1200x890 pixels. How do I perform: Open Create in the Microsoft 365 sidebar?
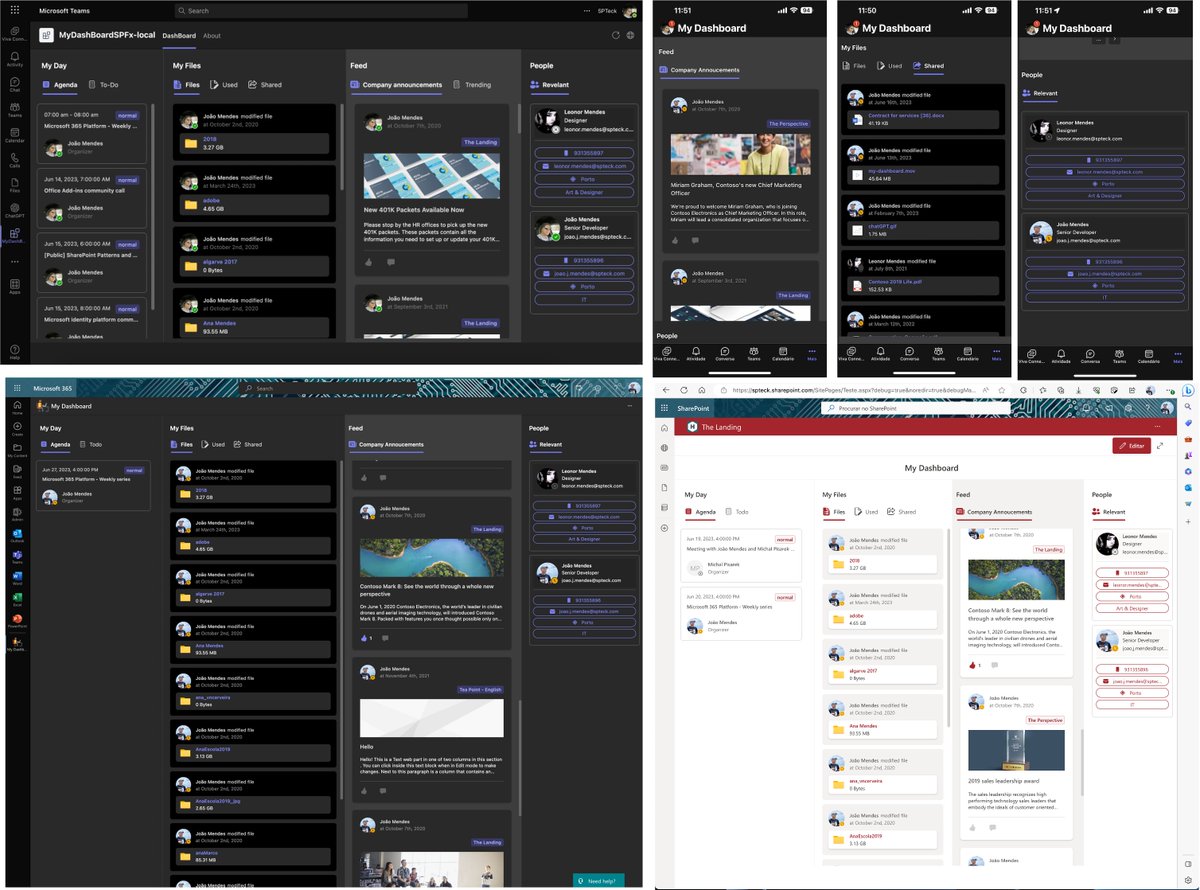(17, 430)
